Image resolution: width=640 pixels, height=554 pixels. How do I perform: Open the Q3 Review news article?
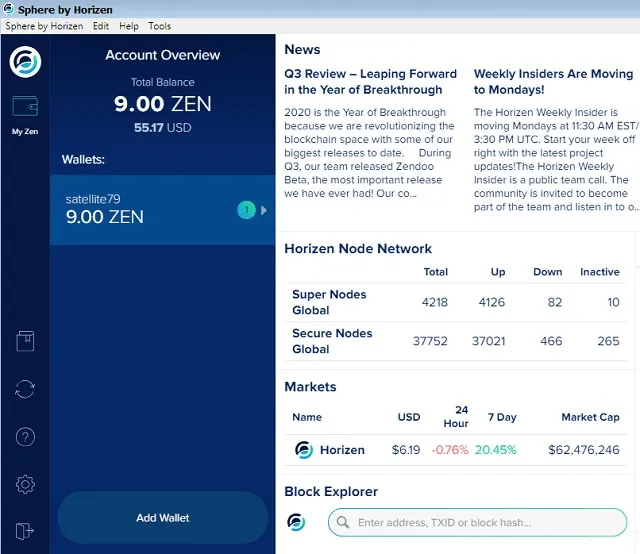click(370, 81)
